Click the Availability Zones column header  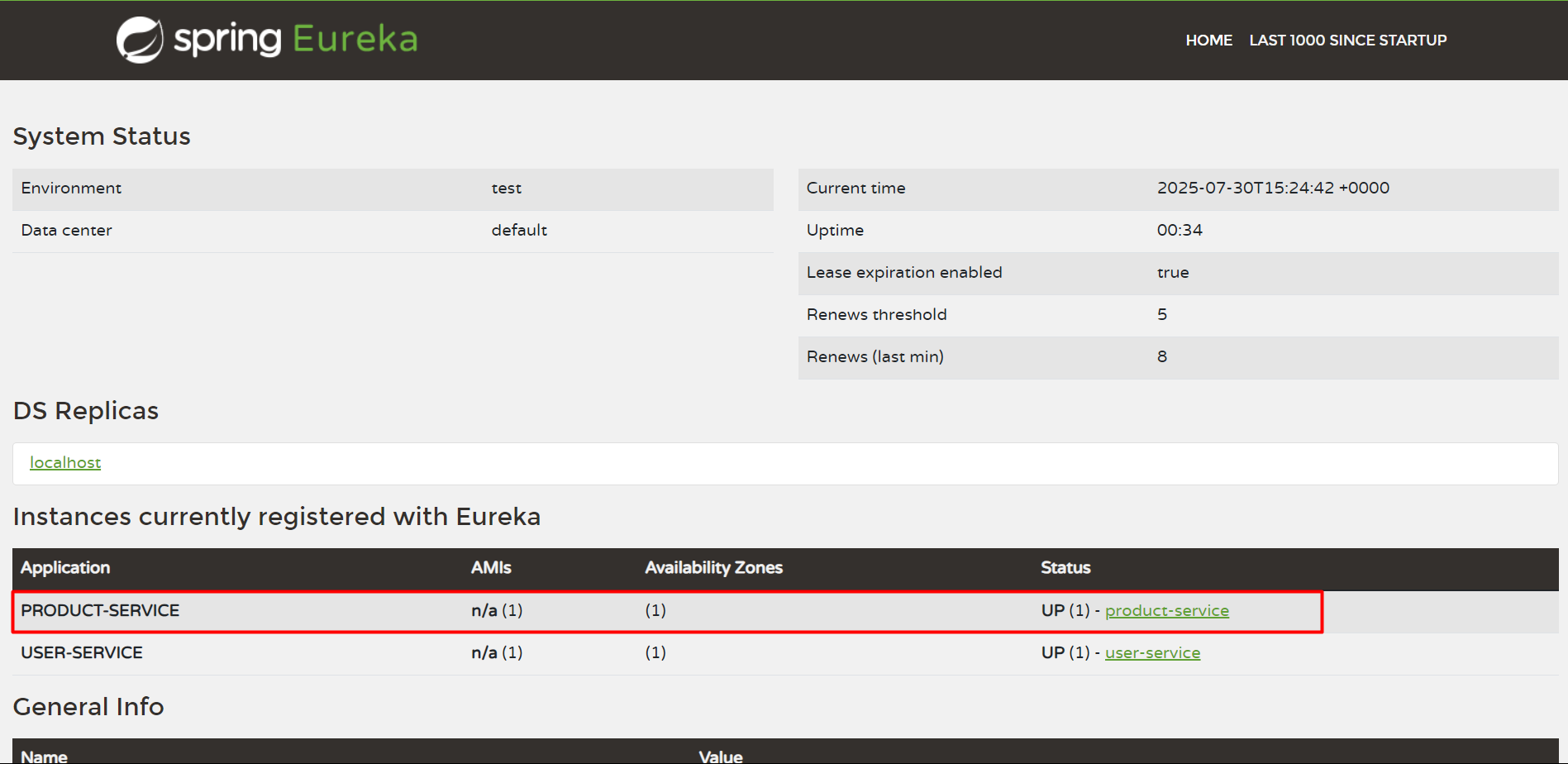tap(713, 567)
